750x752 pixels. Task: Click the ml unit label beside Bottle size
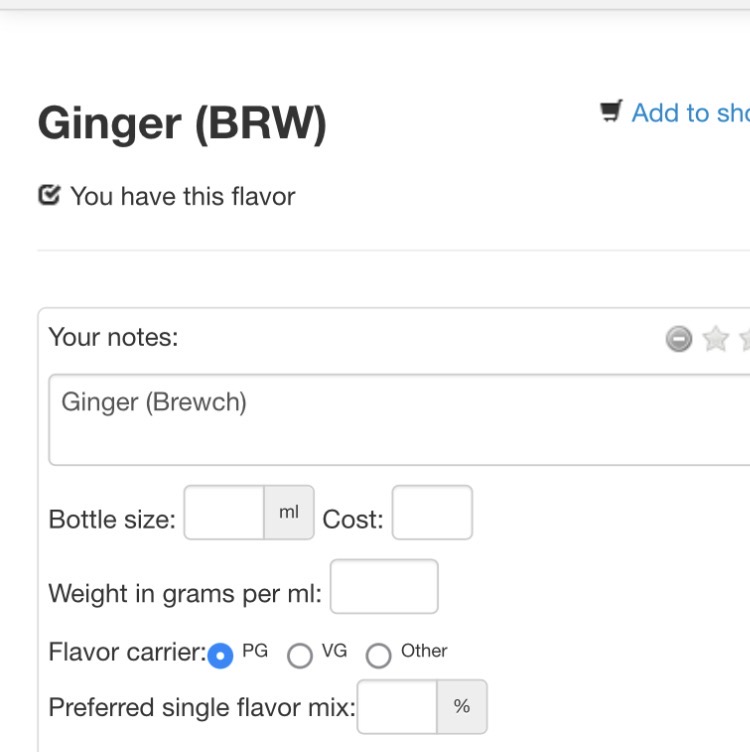point(289,513)
